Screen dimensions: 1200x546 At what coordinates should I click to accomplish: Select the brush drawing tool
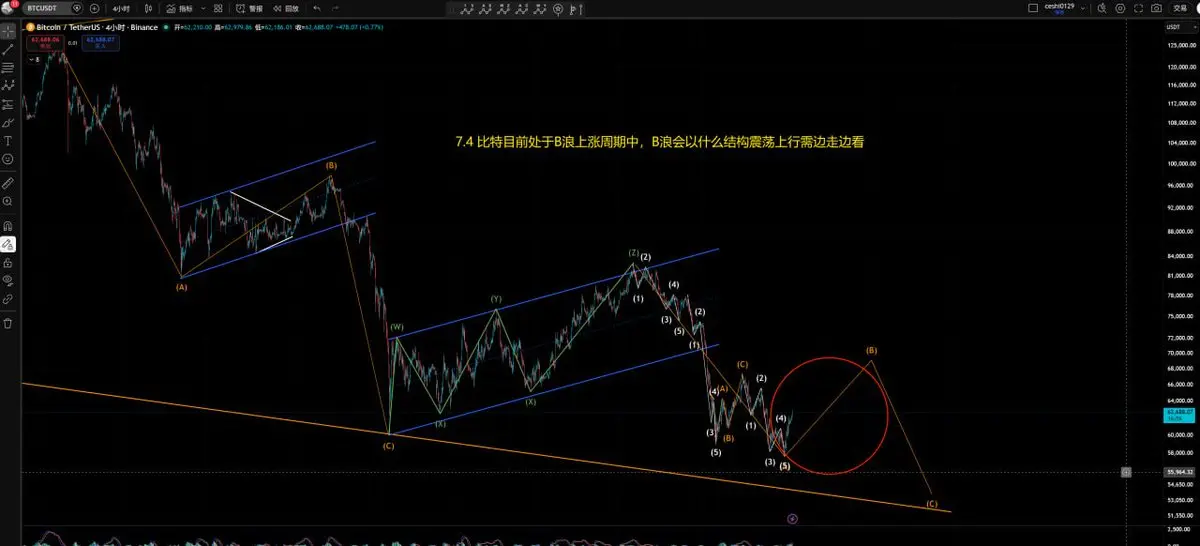[x=8, y=121]
